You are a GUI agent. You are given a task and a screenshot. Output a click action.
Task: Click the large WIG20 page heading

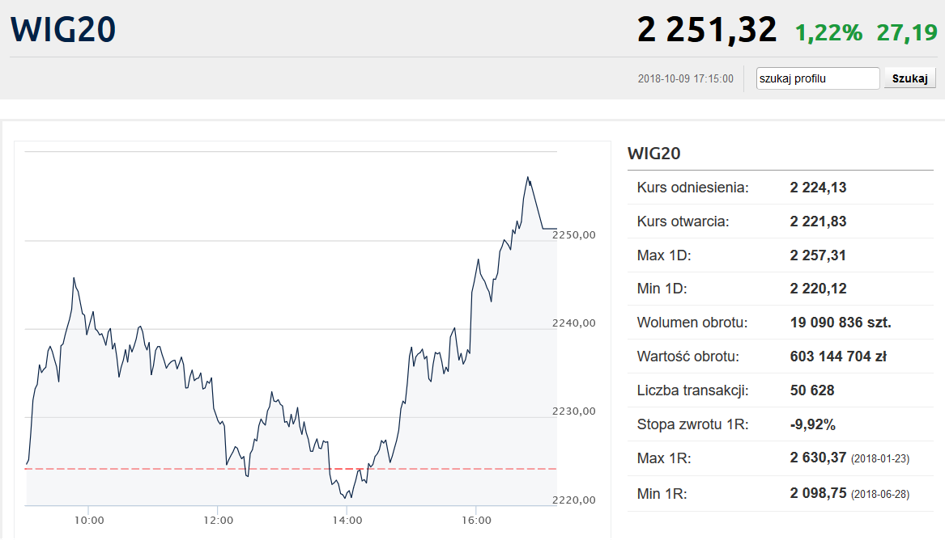tap(63, 29)
